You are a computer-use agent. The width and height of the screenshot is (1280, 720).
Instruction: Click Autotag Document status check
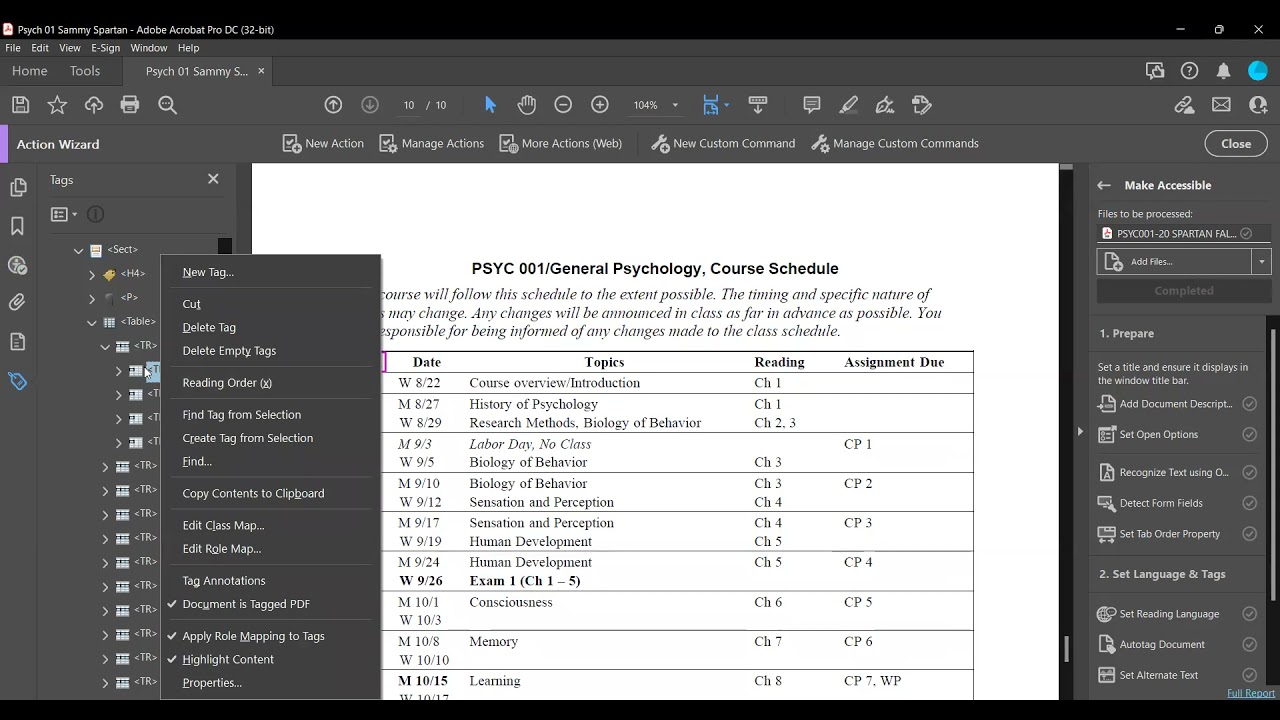[1249, 644]
